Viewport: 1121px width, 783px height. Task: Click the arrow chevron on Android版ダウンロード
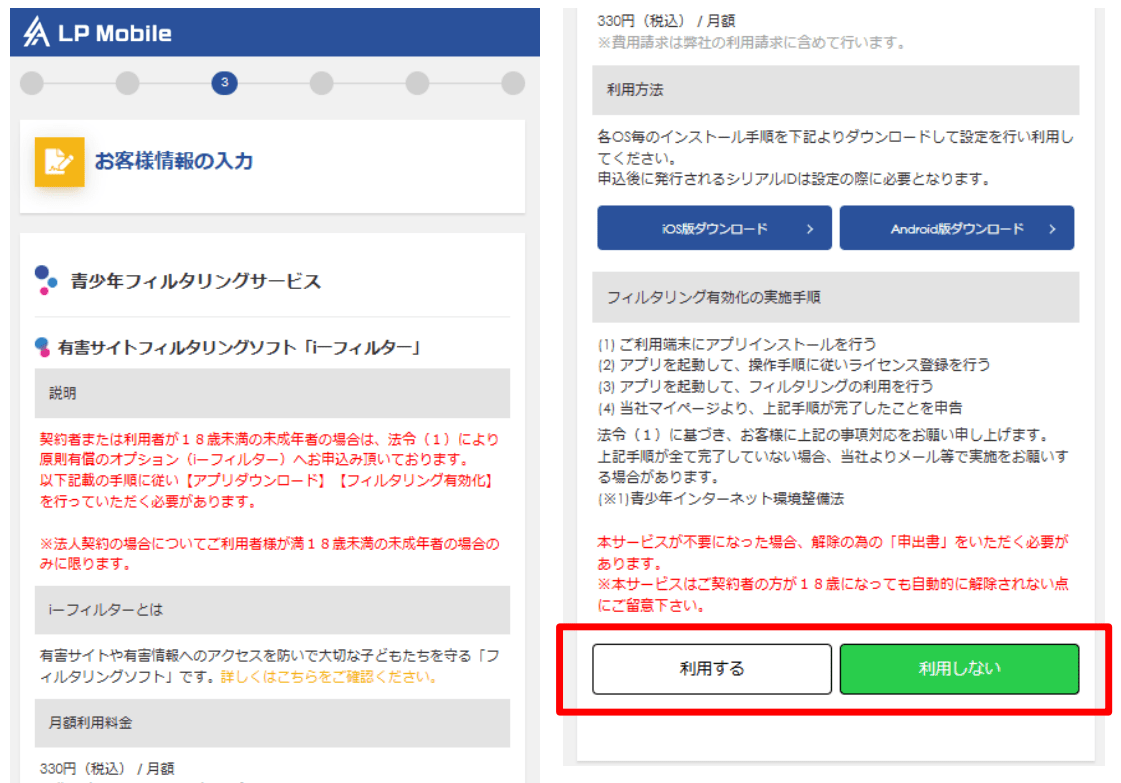click(x=1052, y=229)
